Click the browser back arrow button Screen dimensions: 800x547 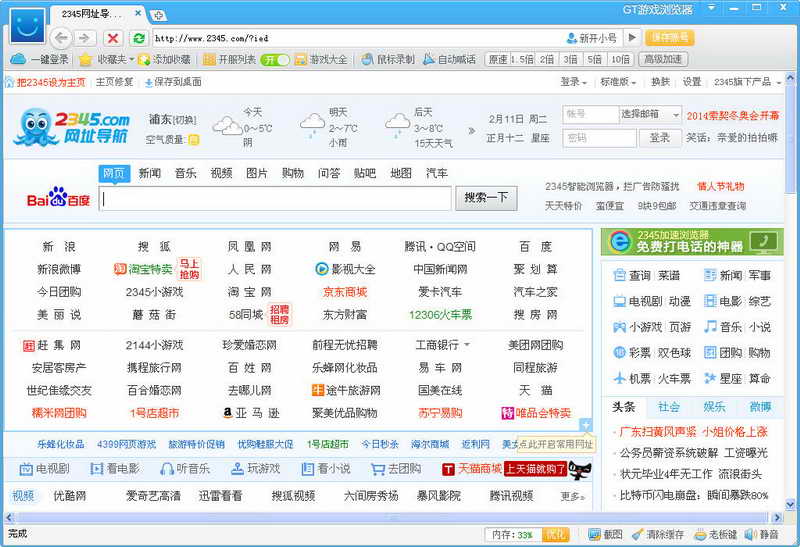click(x=61, y=38)
